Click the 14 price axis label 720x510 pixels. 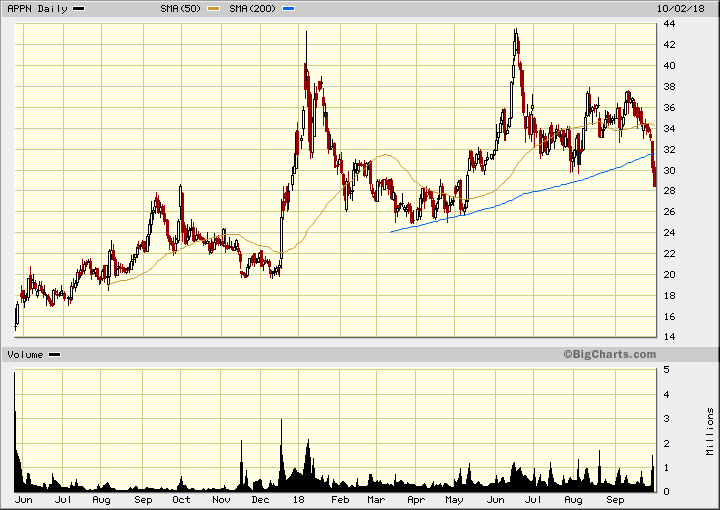click(x=669, y=337)
